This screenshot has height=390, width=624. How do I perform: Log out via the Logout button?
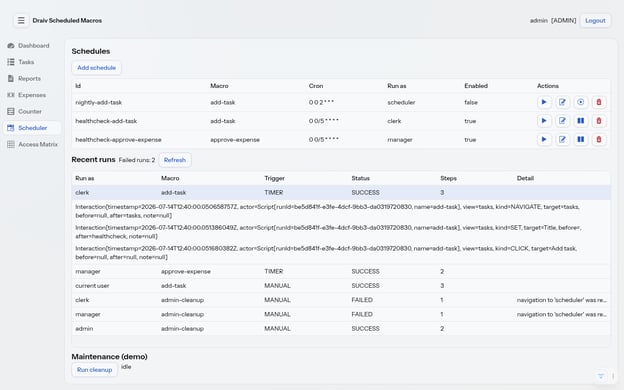tap(595, 20)
